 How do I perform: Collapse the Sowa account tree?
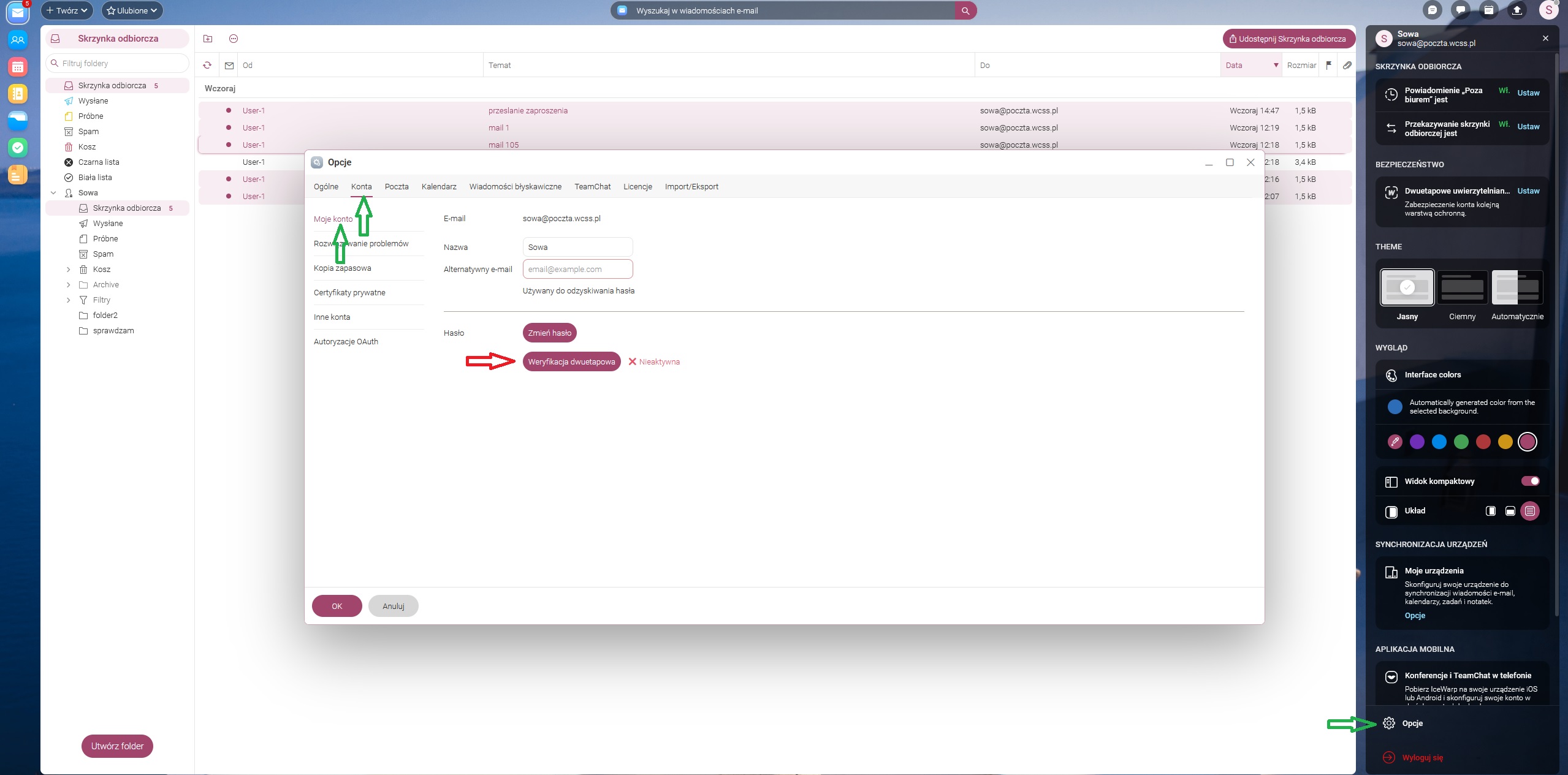pos(53,193)
